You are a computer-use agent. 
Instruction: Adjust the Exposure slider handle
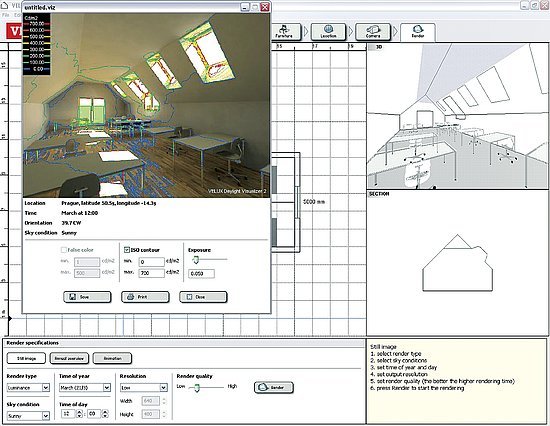(x=196, y=260)
